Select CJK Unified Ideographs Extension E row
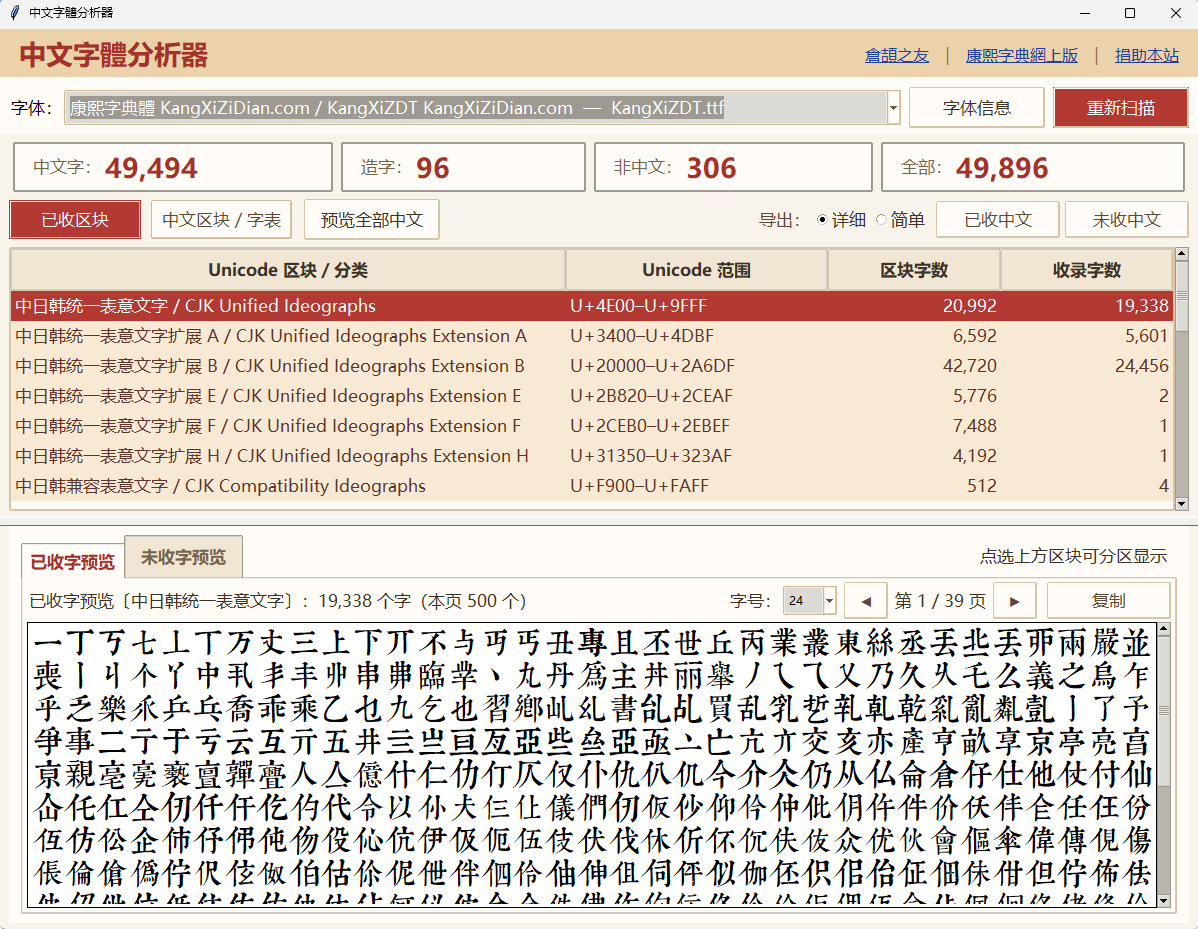This screenshot has width=1198, height=929. point(592,396)
